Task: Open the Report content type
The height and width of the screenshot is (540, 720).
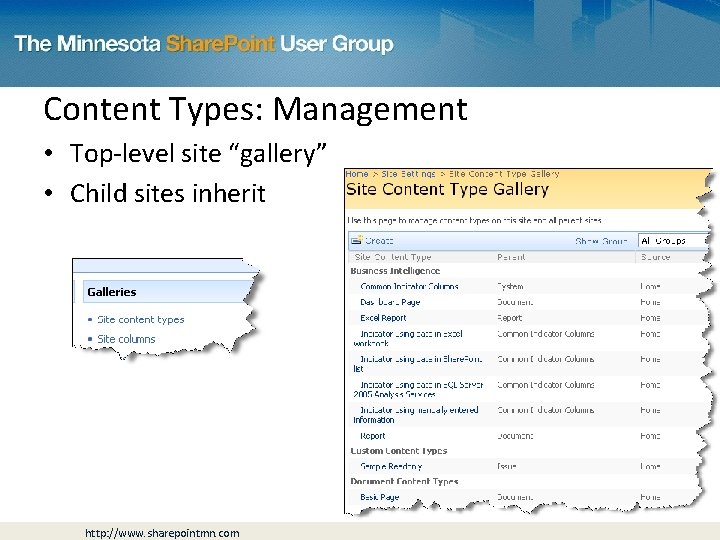Action: tap(372, 436)
